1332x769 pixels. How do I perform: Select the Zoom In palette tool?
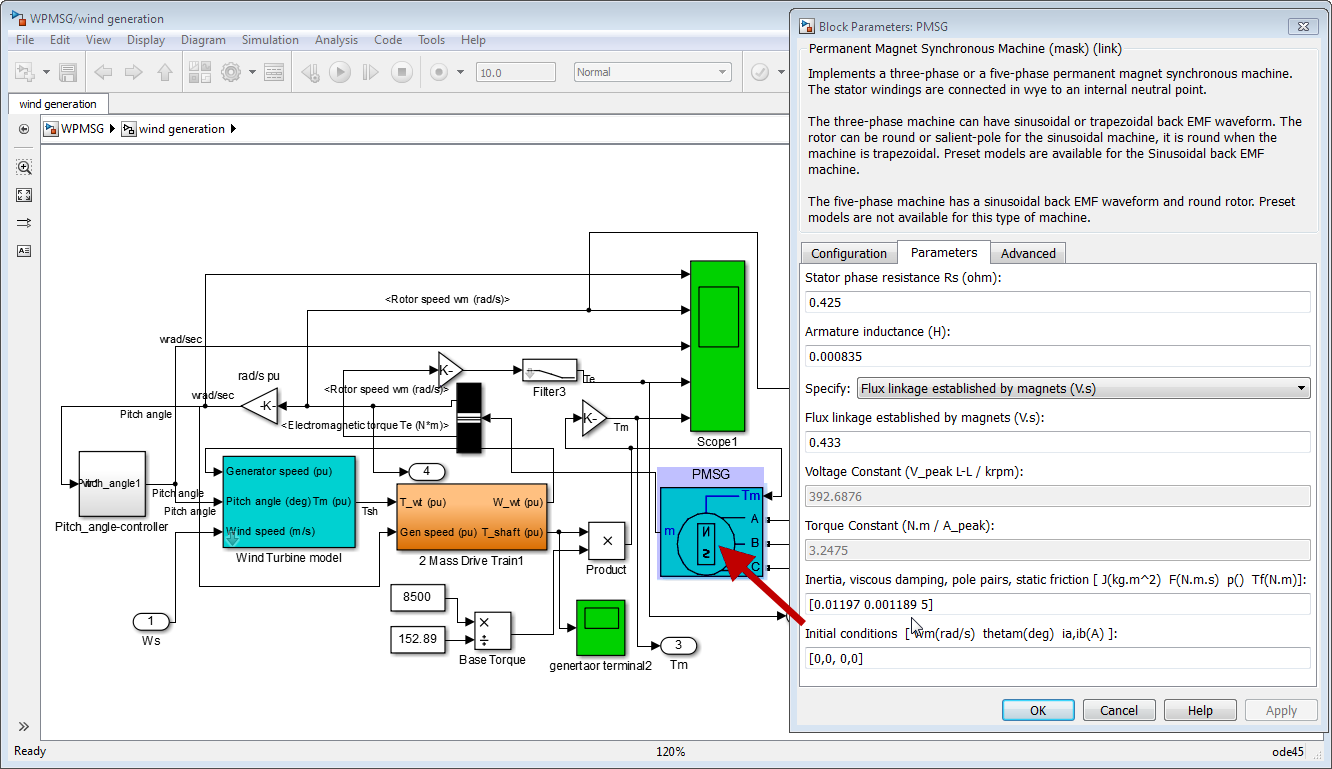pos(24,167)
